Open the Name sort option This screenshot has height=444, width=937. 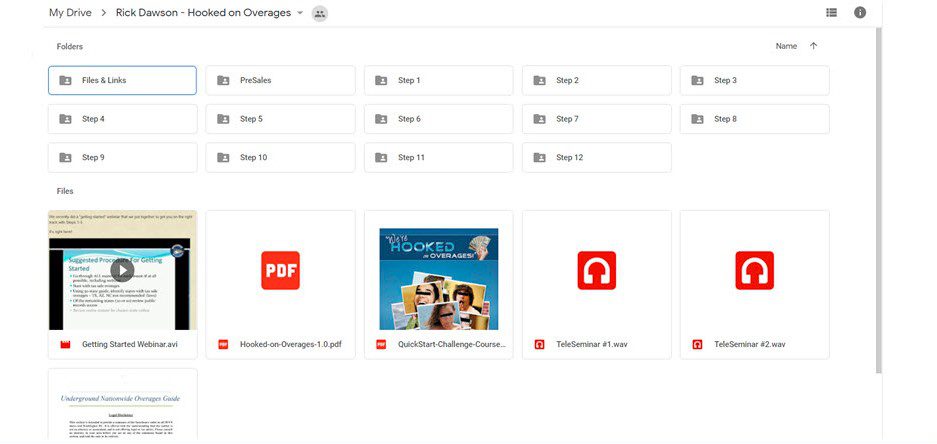[786, 46]
